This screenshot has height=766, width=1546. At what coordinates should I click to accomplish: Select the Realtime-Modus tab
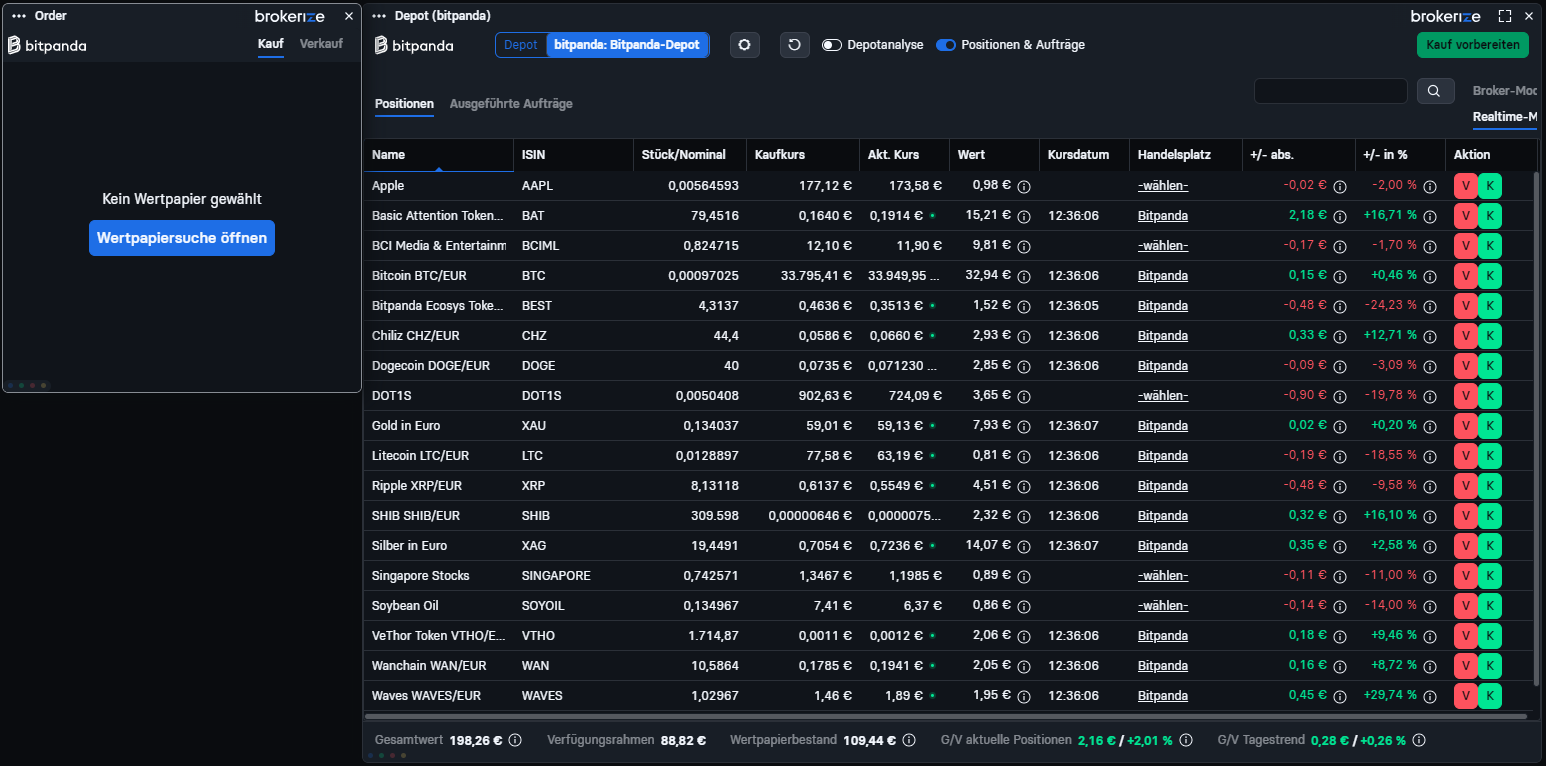coord(1505,118)
